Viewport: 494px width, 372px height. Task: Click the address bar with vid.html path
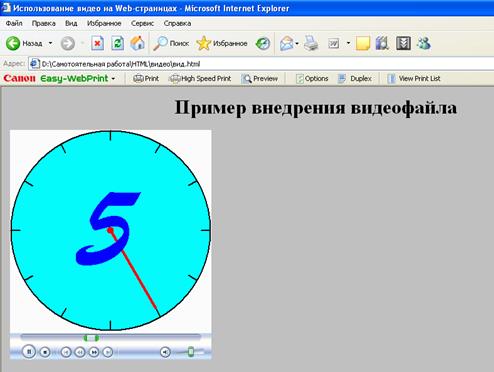[260, 64]
